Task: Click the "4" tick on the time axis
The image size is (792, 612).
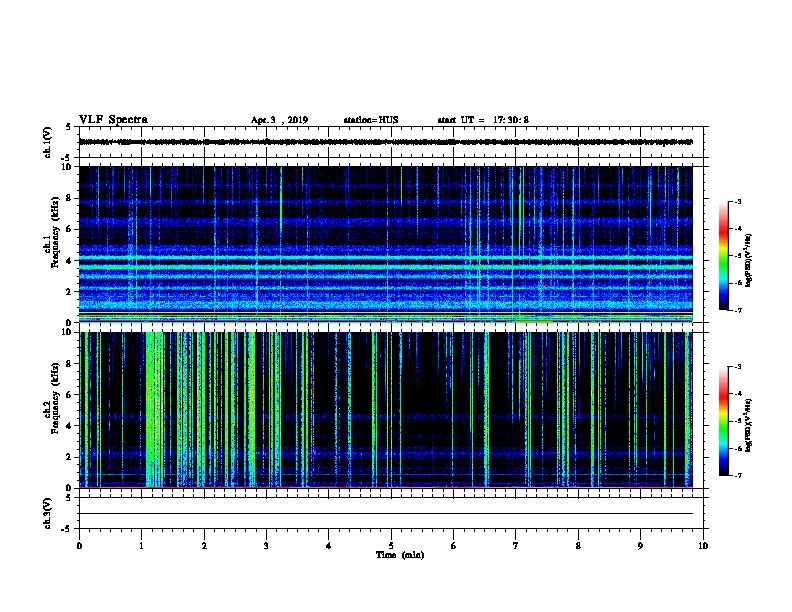Action: coord(328,546)
